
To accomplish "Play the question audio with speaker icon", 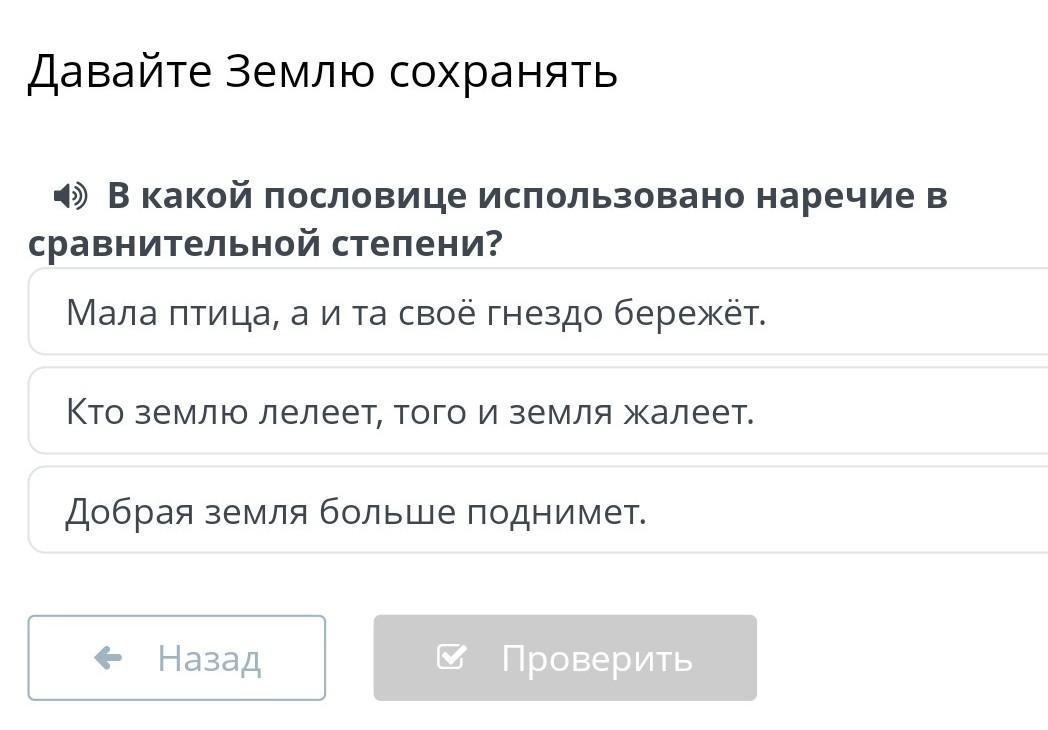I will coord(70,196).
